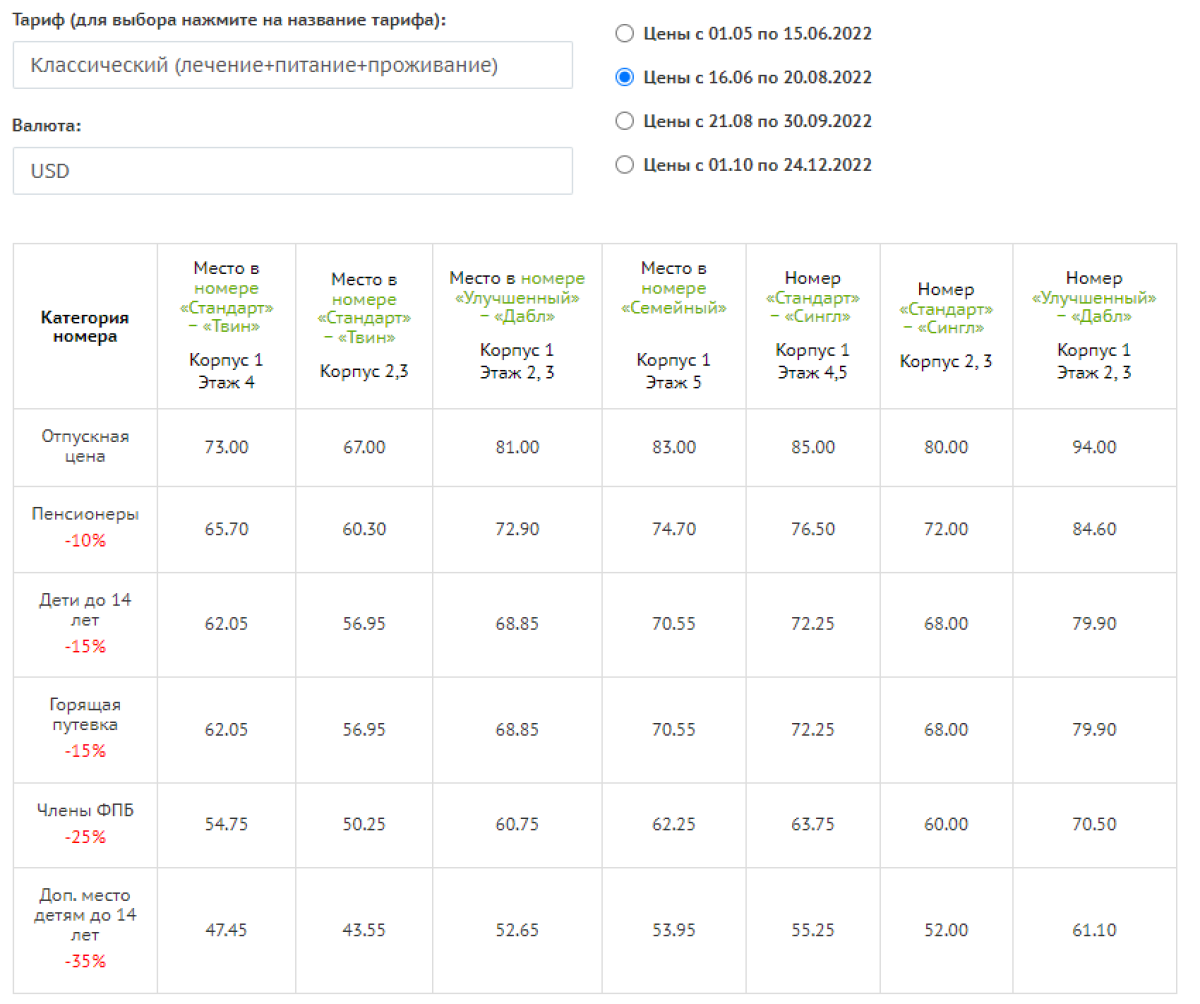Click the Категория номера header cell
Viewport: 1200px width, 1004px height.
pyautogui.click(x=85, y=327)
